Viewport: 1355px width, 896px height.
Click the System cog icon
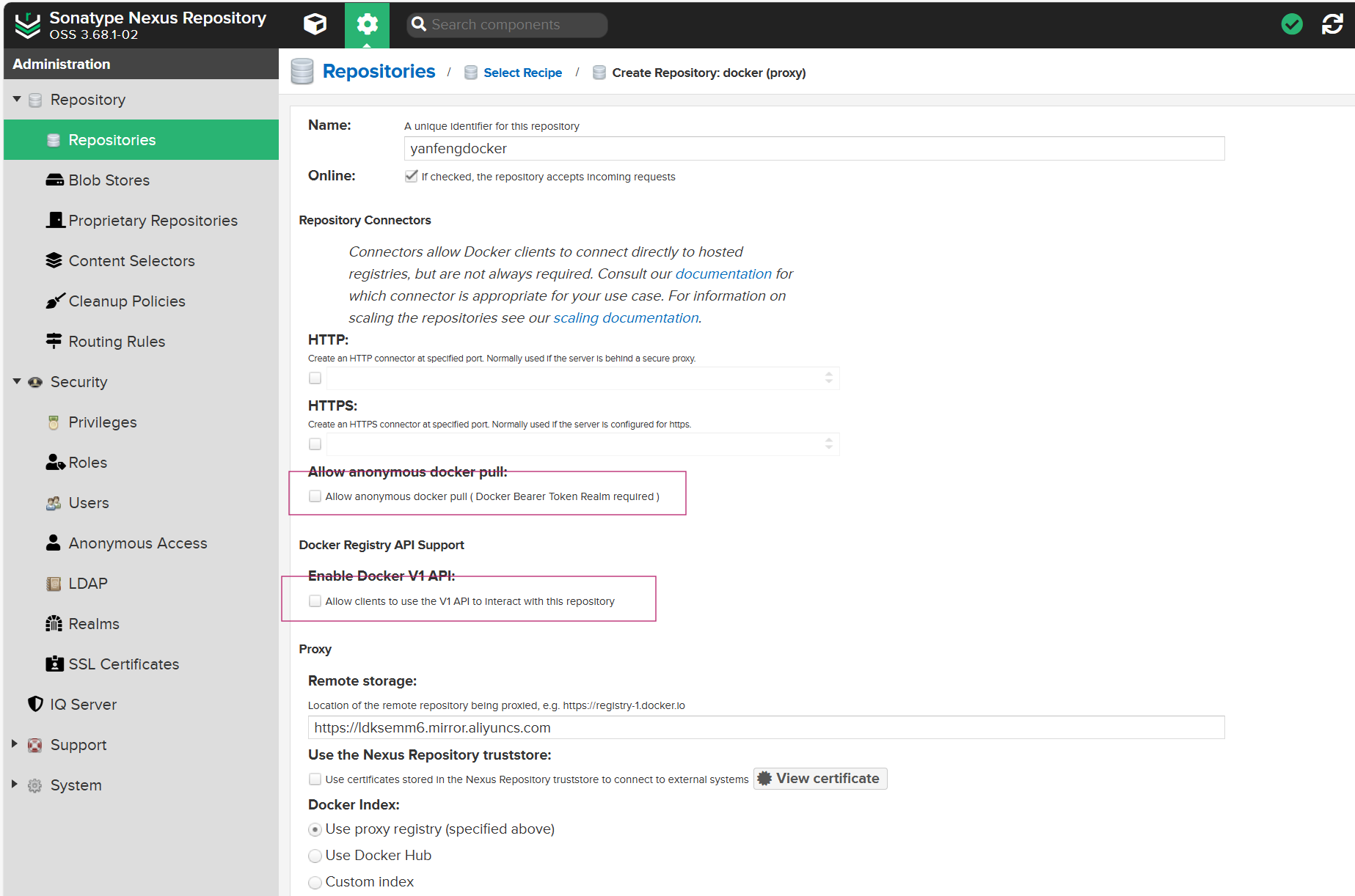(34, 785)
